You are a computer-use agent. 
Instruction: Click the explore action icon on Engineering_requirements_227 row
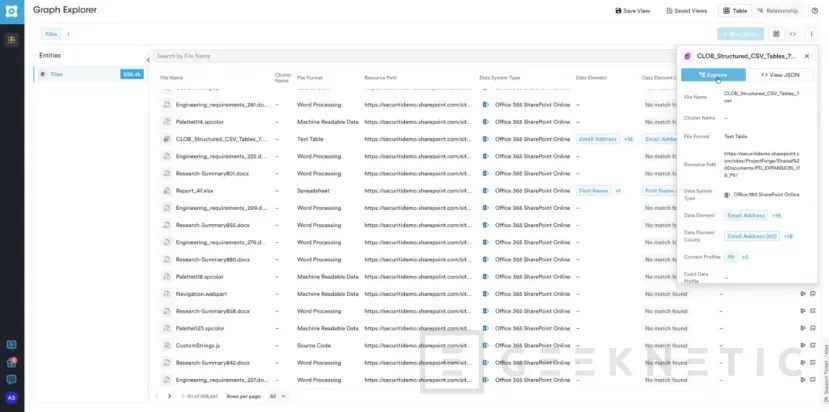point(803,380)
